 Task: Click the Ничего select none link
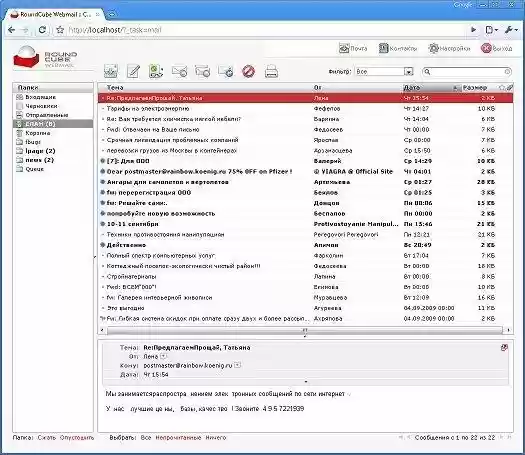216,438
